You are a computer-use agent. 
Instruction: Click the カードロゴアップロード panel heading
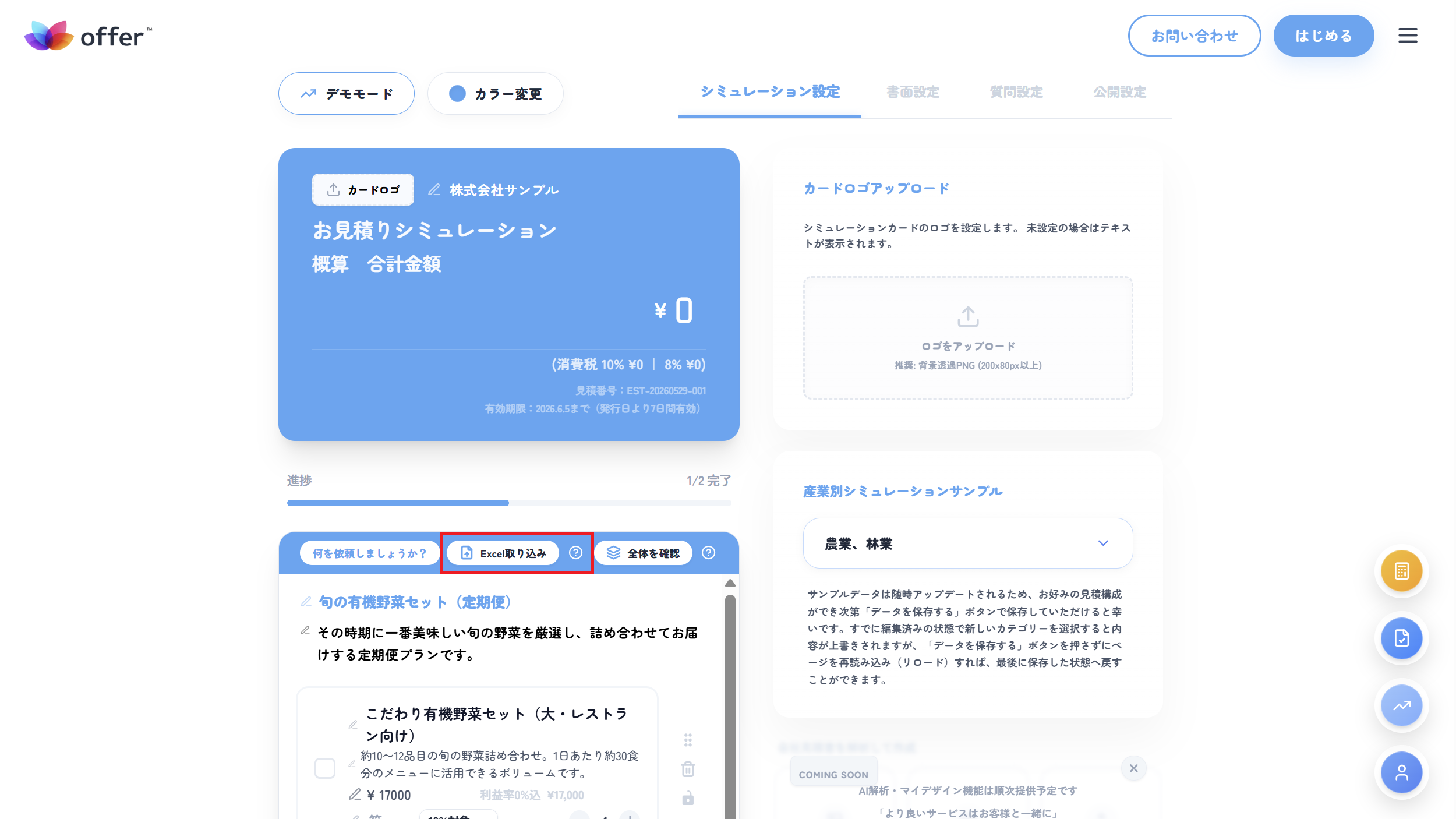(x=877, y=189)
